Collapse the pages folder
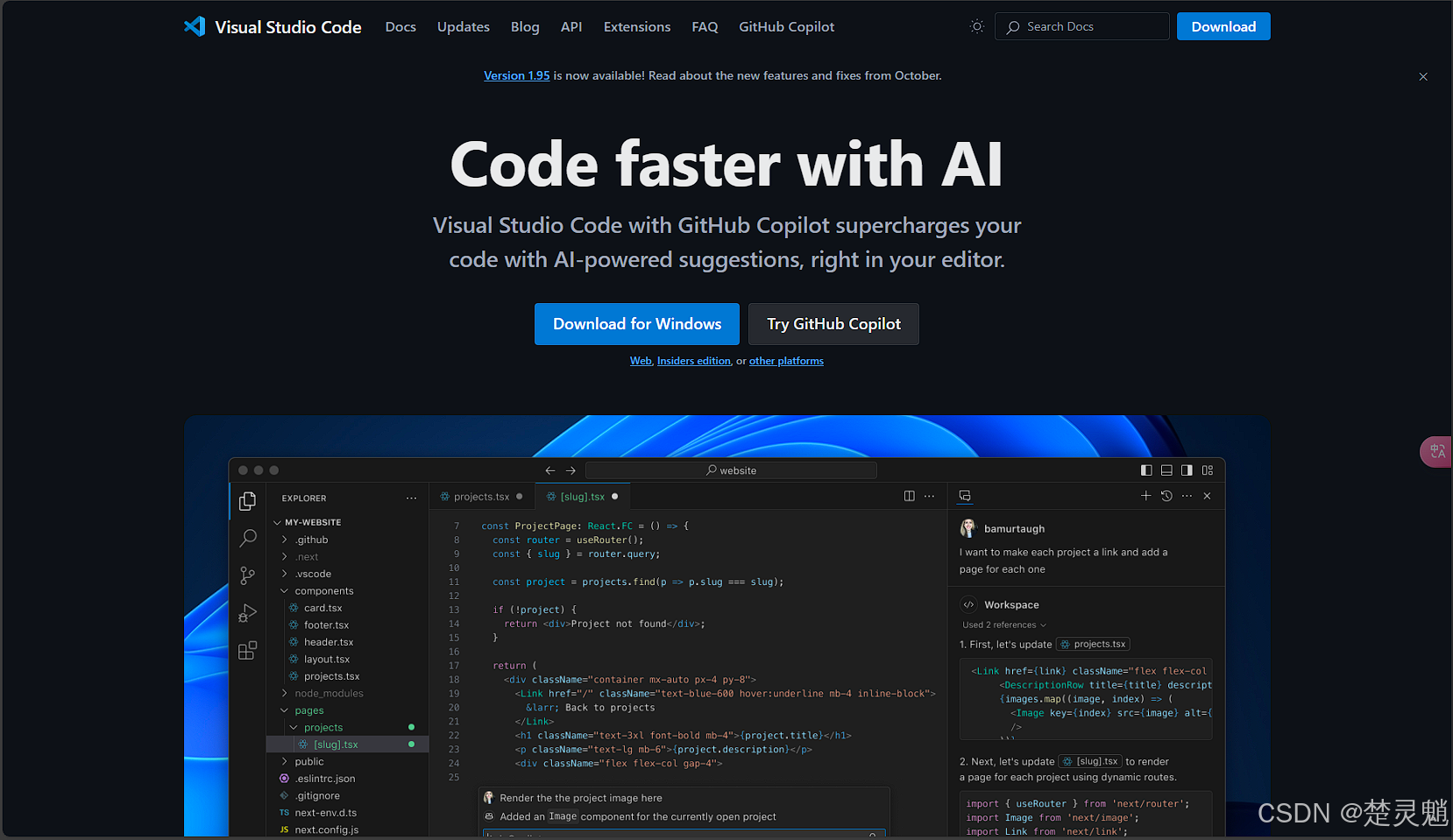Screen dimensions: 1453x840 284,710
